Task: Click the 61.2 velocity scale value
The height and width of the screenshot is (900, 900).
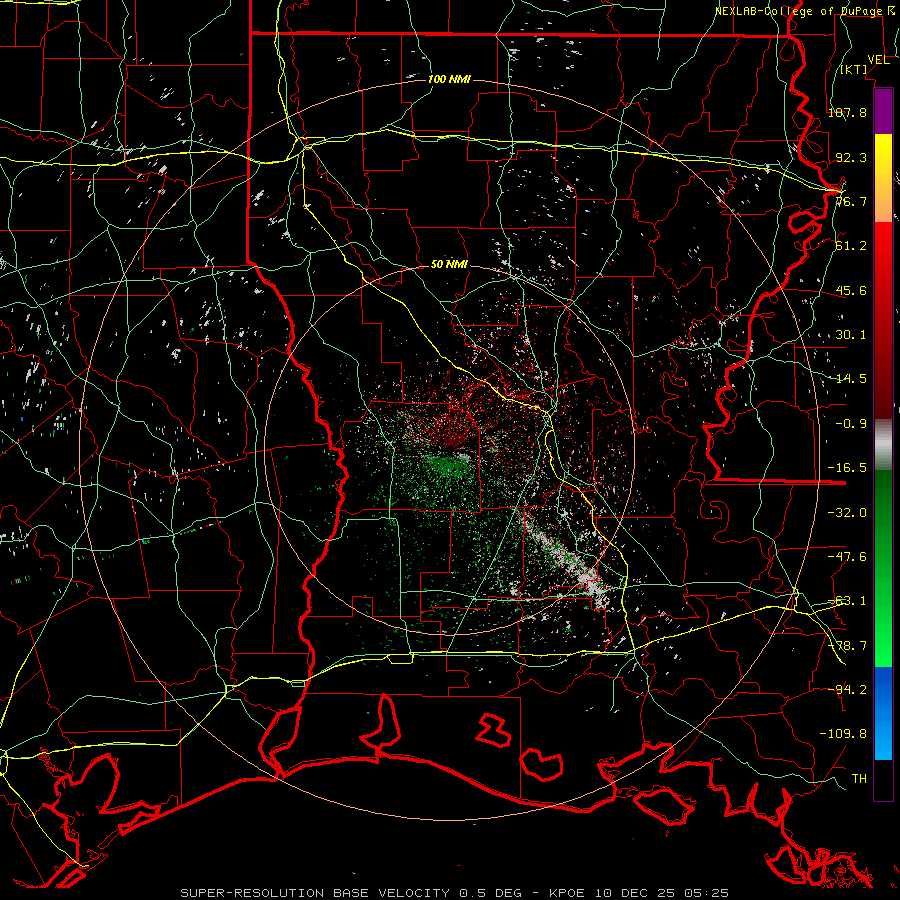Action: point(851,246)
